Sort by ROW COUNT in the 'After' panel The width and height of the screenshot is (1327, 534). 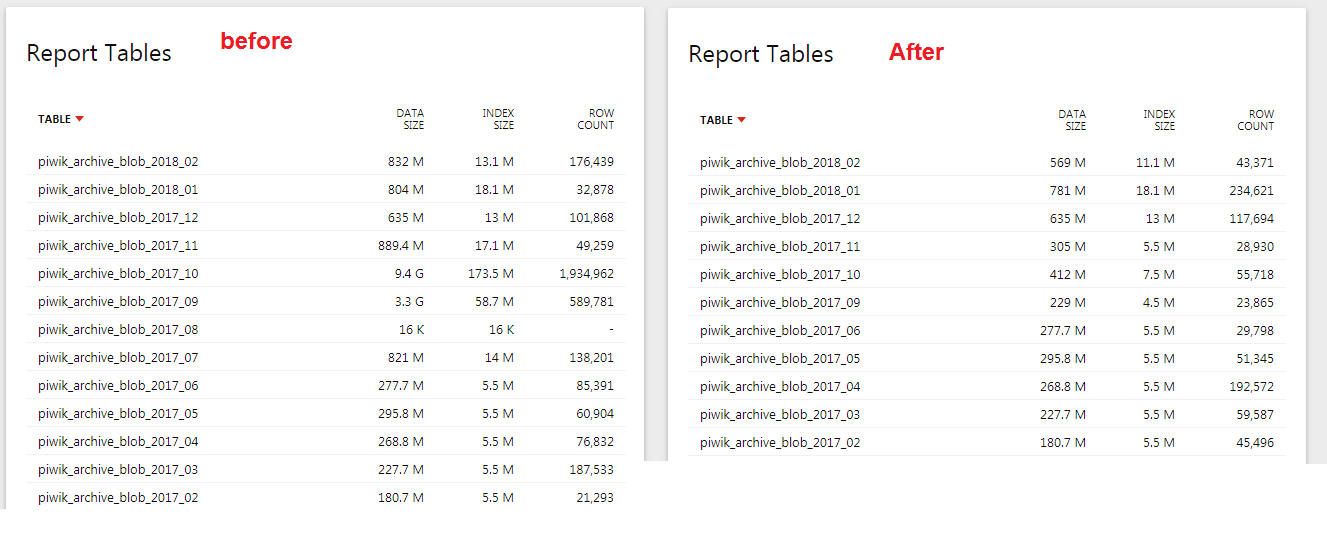[x=1256, y=120]
